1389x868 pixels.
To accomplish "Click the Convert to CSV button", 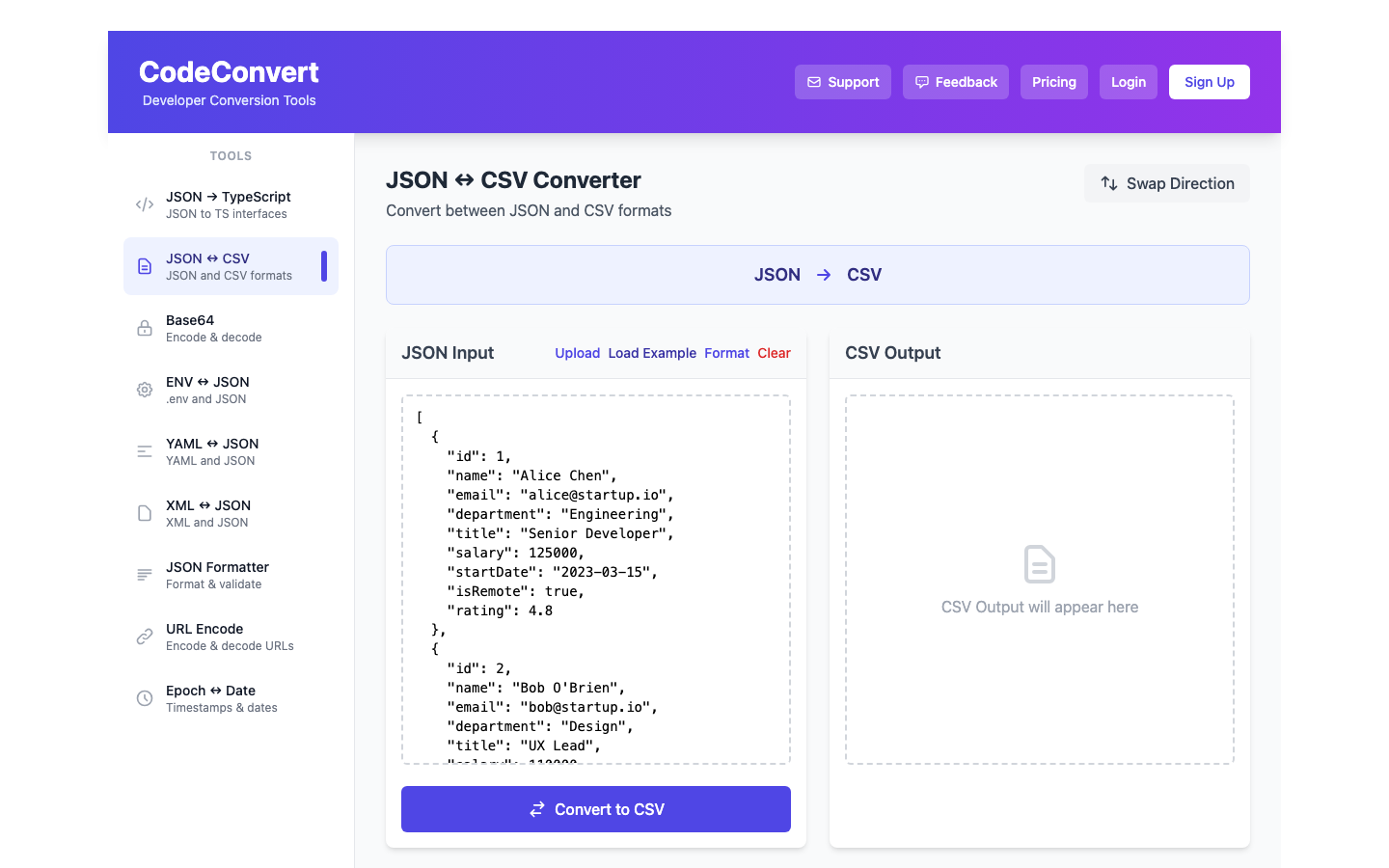I will 595,809.
